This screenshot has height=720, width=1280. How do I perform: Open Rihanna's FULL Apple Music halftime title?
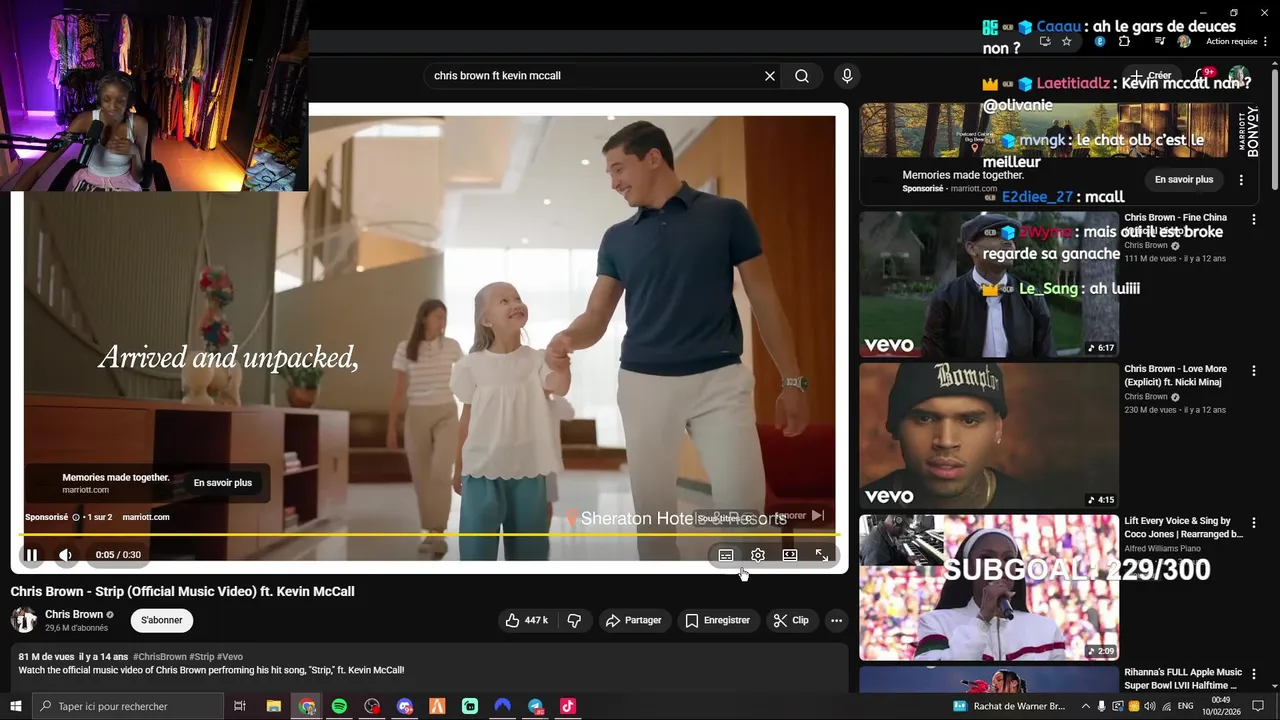click(x=1183, y=679)
